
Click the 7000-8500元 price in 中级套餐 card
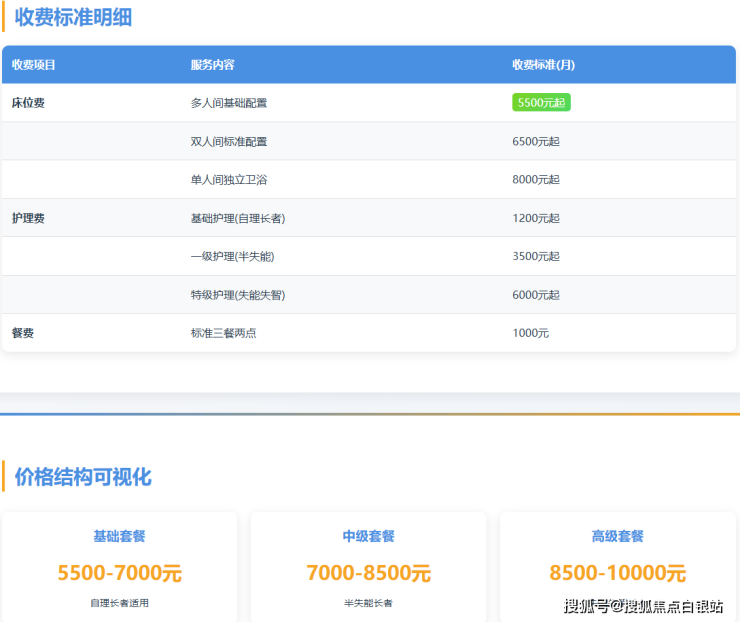click(368, 573)
